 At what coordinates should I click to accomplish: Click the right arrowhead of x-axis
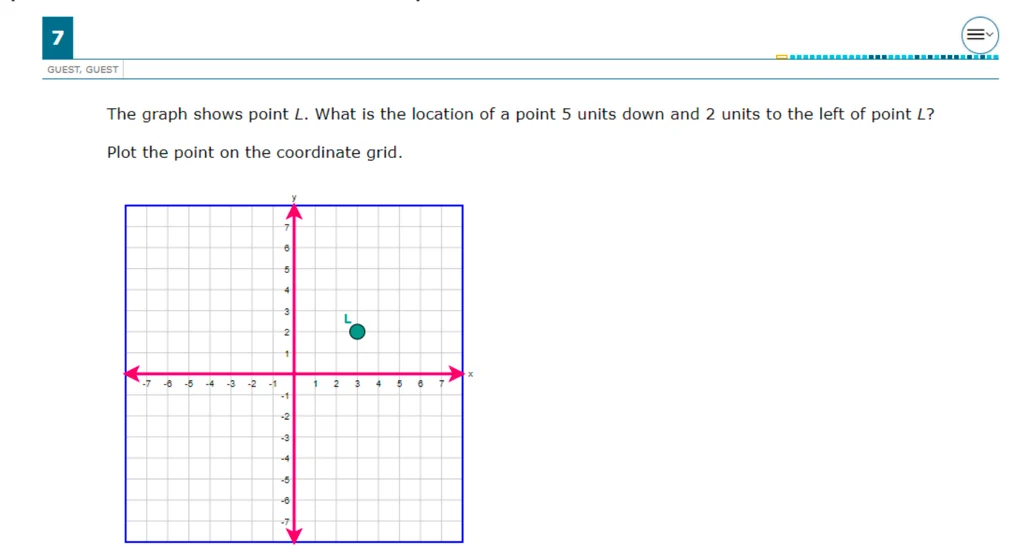457,374
